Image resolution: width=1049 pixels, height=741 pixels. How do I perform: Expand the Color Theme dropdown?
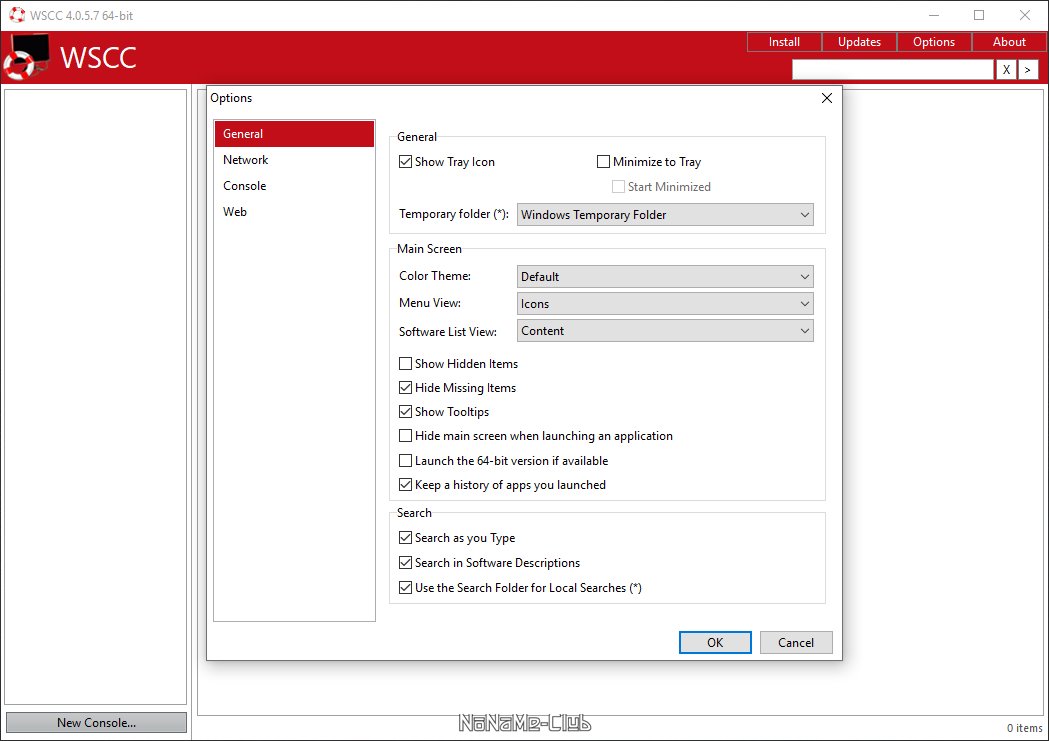click(665, 277)
